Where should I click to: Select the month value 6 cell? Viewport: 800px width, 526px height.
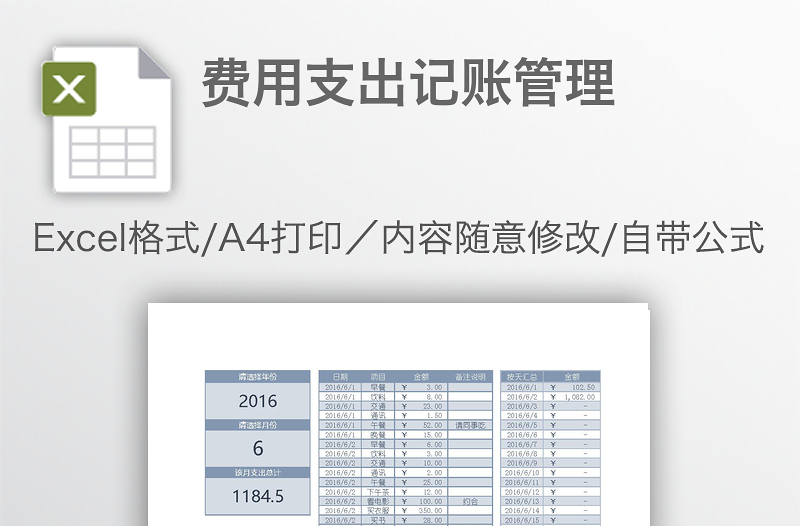click(x=258, y=448)
